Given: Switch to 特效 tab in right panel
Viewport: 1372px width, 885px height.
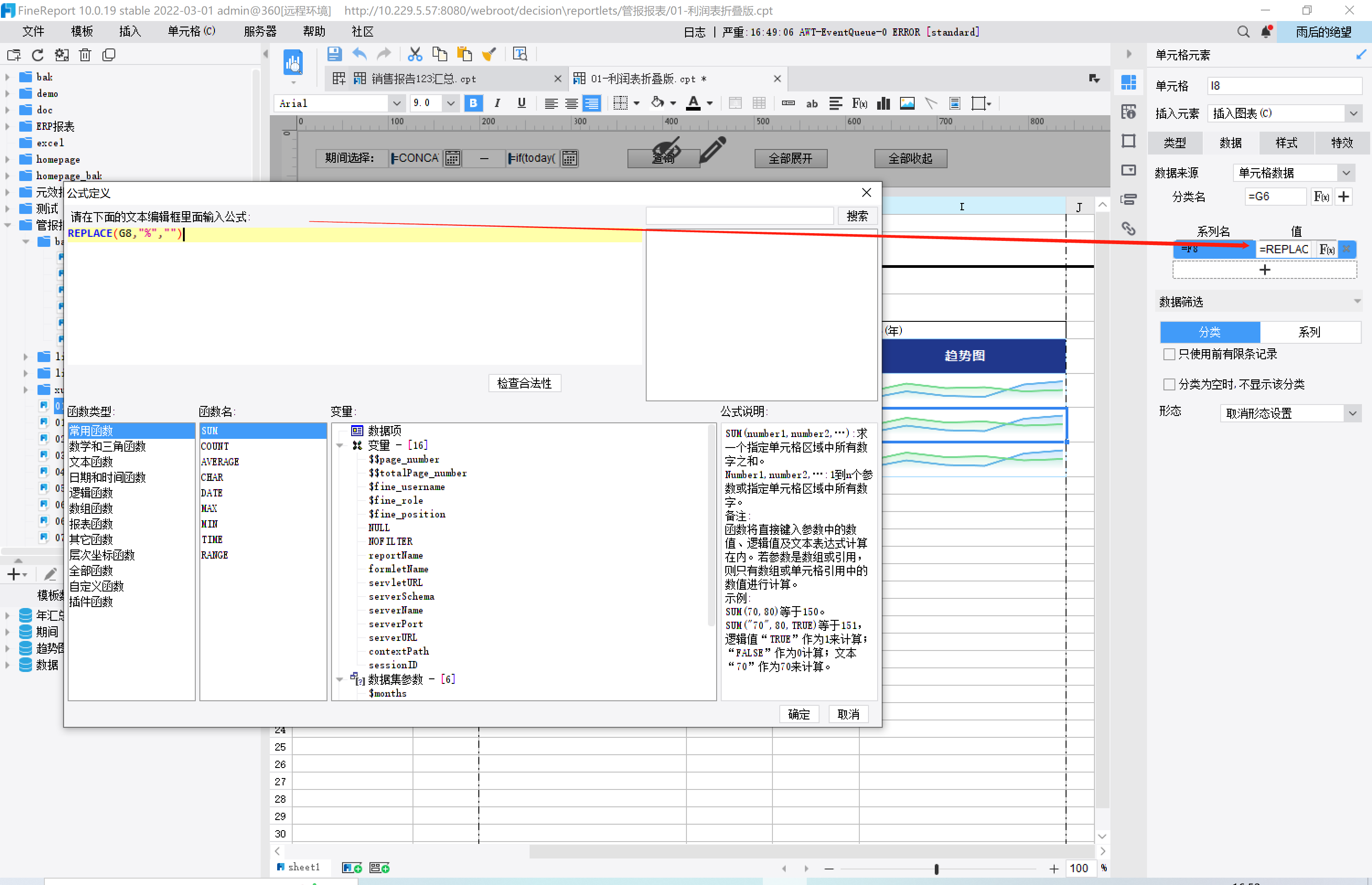Looking at the screenshot, I should pos(1342,143).
